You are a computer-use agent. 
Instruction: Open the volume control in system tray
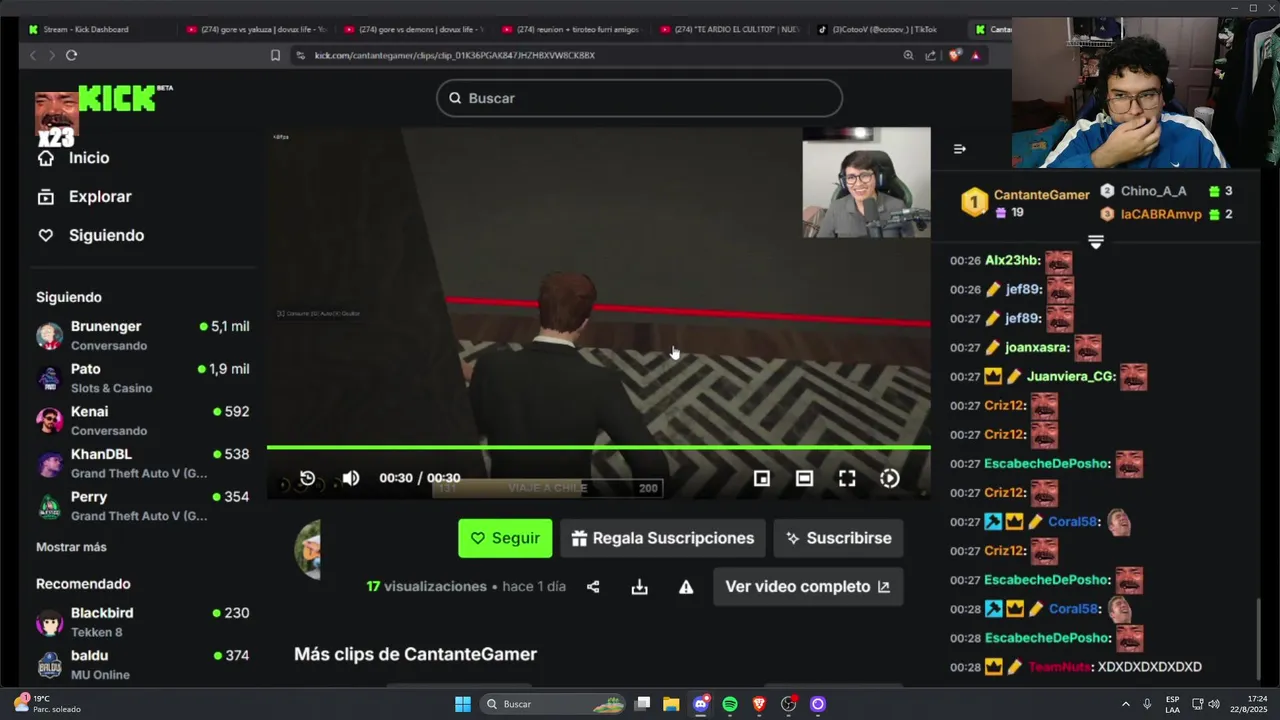(1213, 704)
